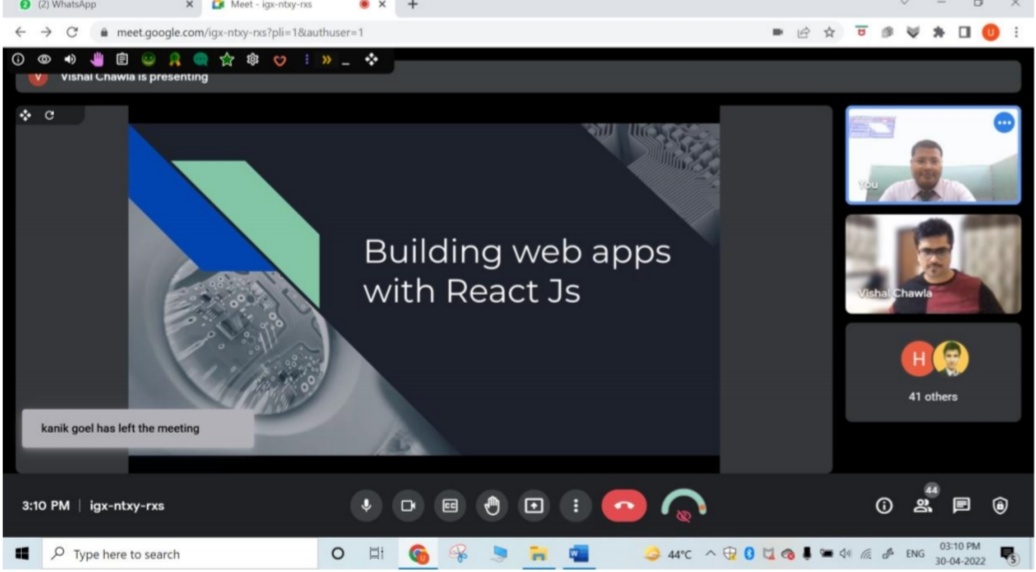
Task: Raise hand in the meeting
Action: (x=492, y=506)
